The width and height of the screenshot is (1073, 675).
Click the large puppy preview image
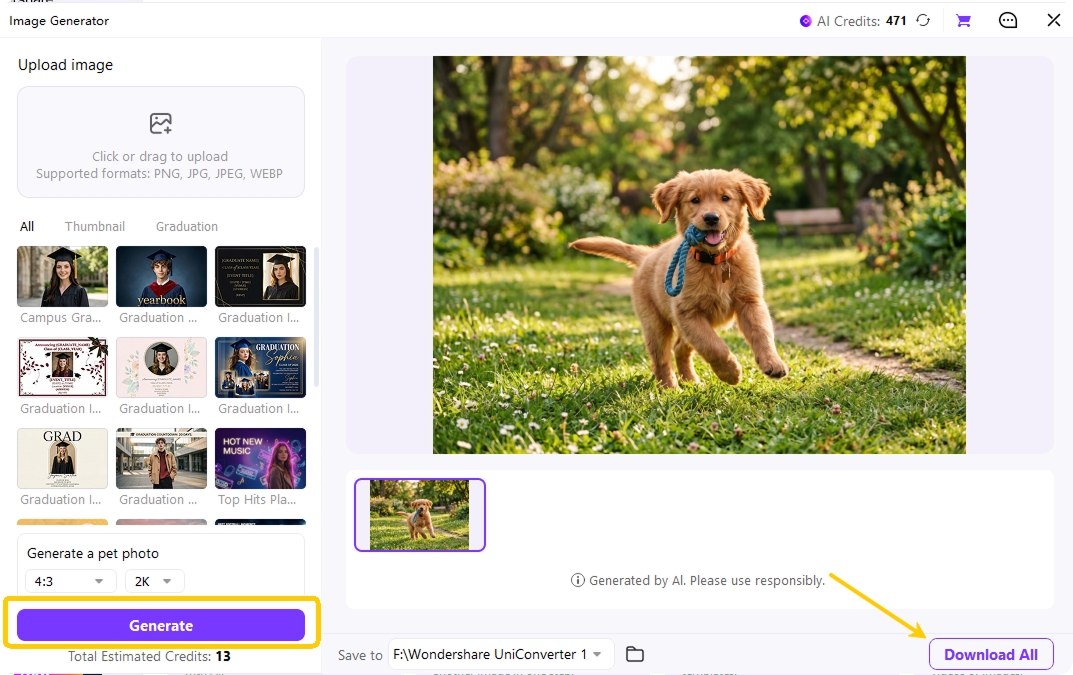click(699, 255)
